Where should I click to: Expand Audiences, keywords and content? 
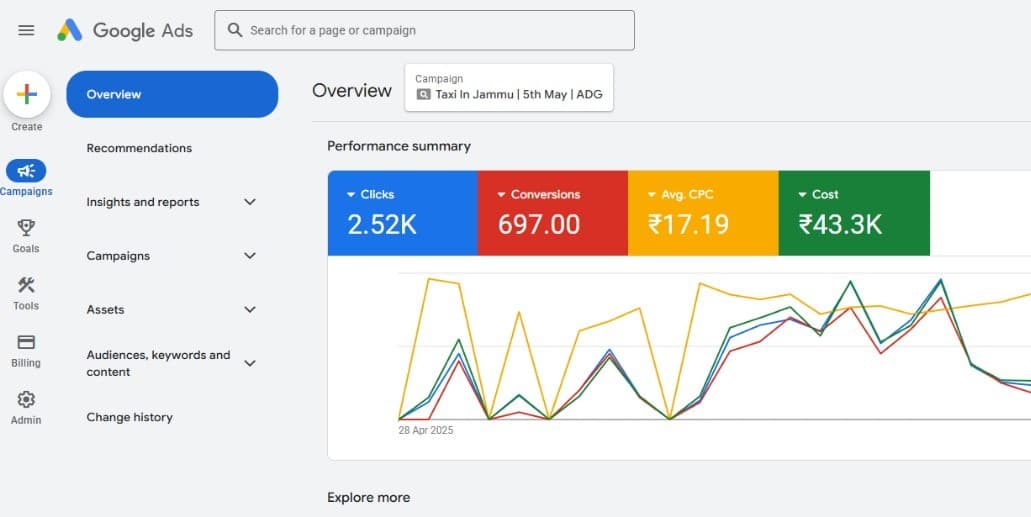[x=250, y=363]
